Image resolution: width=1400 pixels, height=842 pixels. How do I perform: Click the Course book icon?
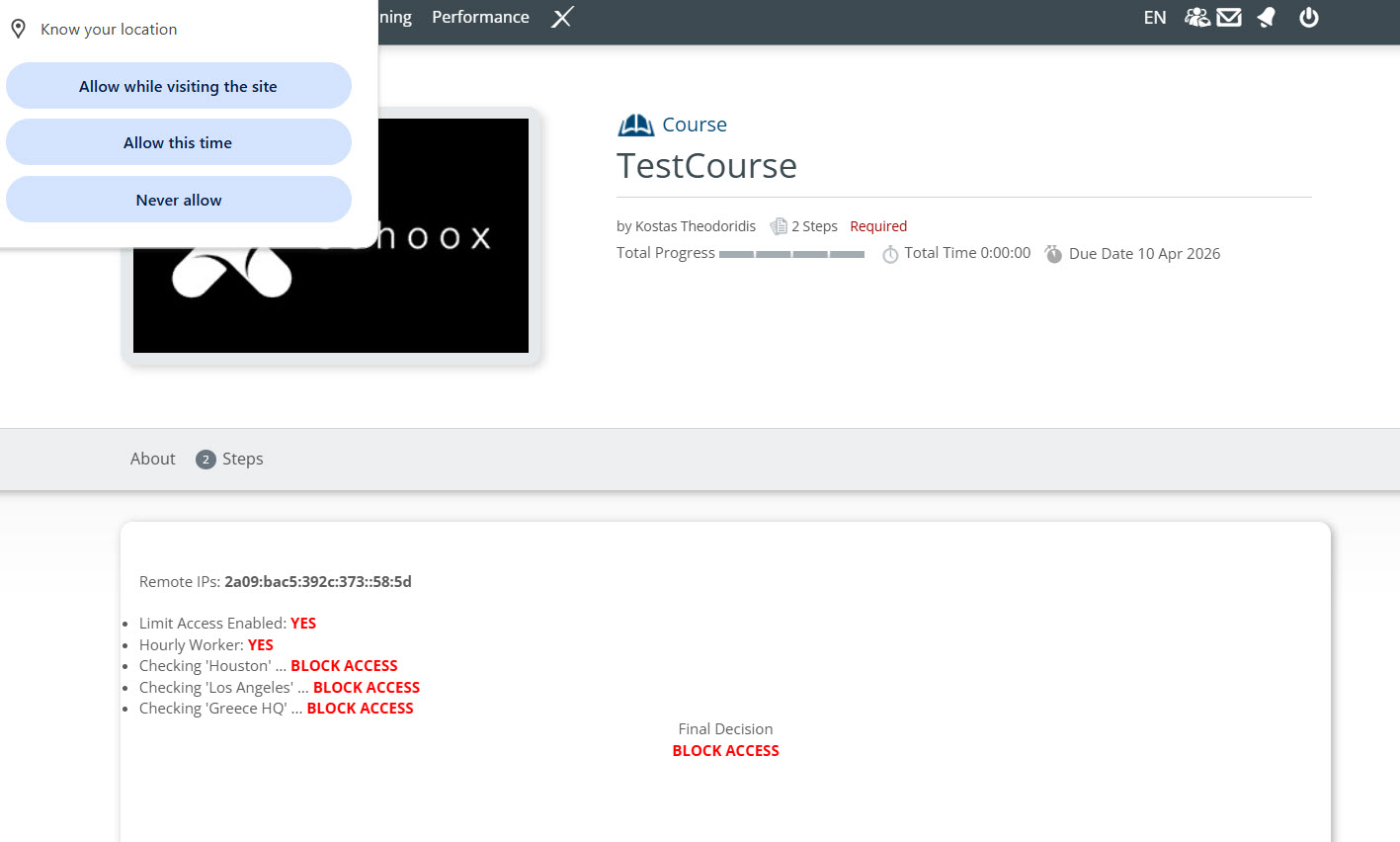coord(636,125)
